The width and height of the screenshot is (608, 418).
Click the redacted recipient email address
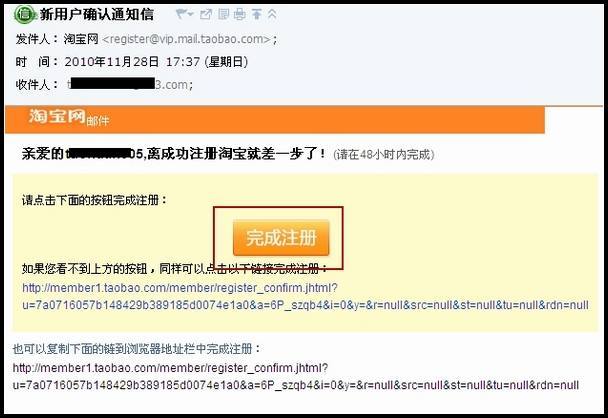click(128, 84)
